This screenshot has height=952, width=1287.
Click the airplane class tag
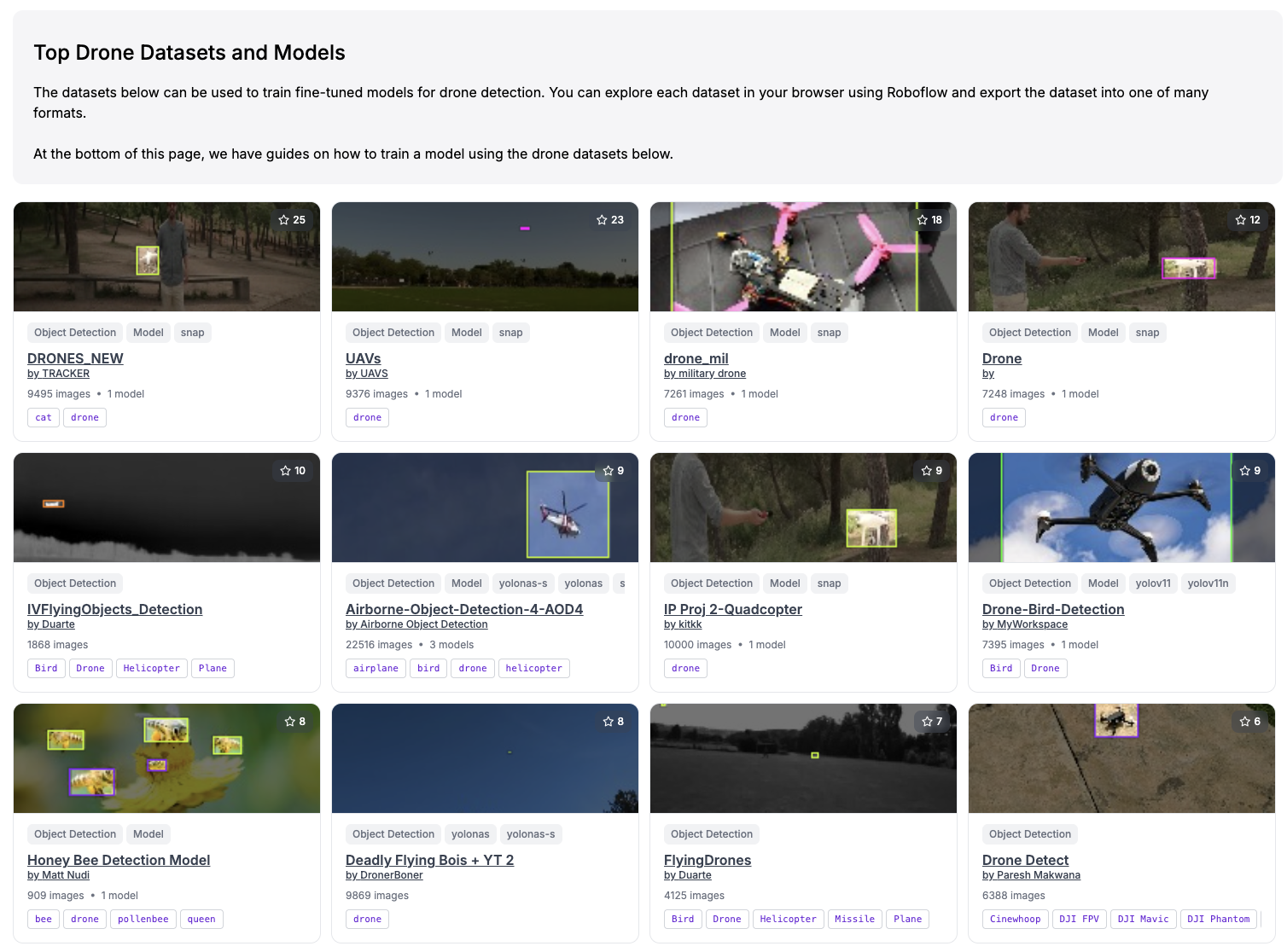376,669
